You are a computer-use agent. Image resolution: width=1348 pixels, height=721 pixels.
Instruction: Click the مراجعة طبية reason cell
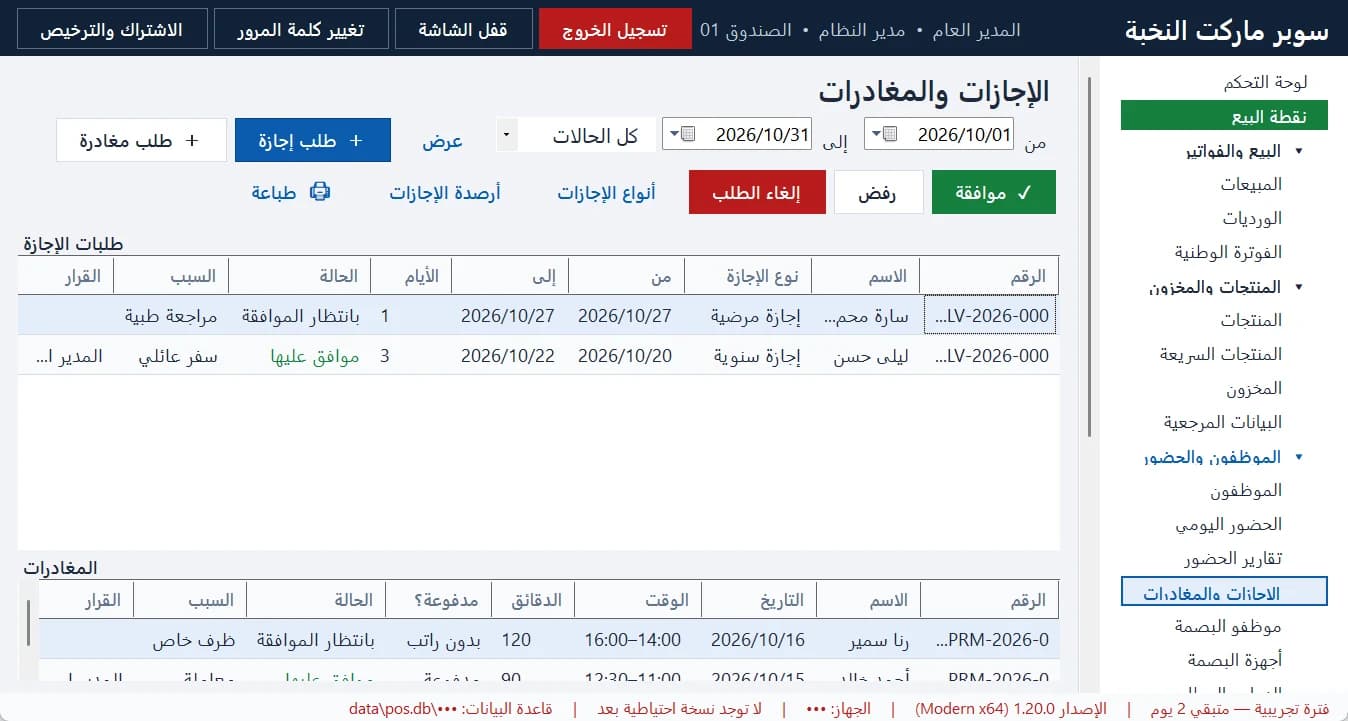point(171,316)
